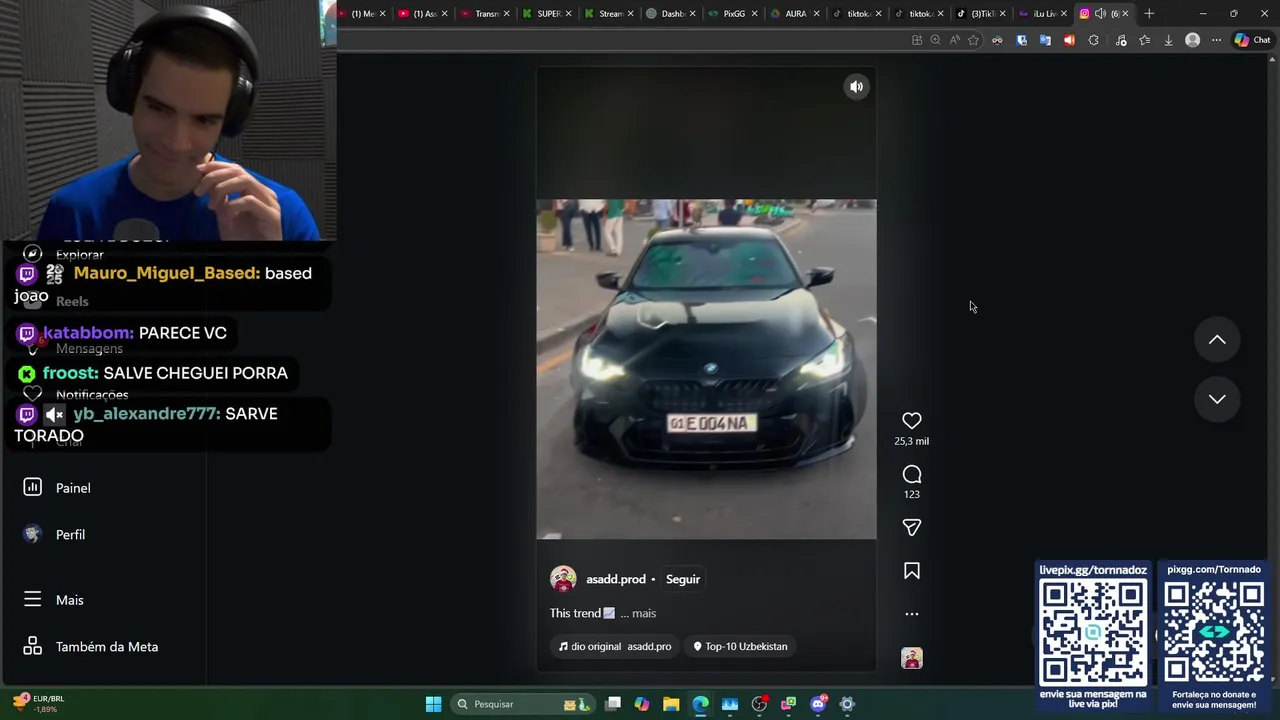Open Microsoft Edge from the taskbar
Image resolution: width=1280 pixels, height=720 pixels.
pyautogui.click(x=700, y=704)
